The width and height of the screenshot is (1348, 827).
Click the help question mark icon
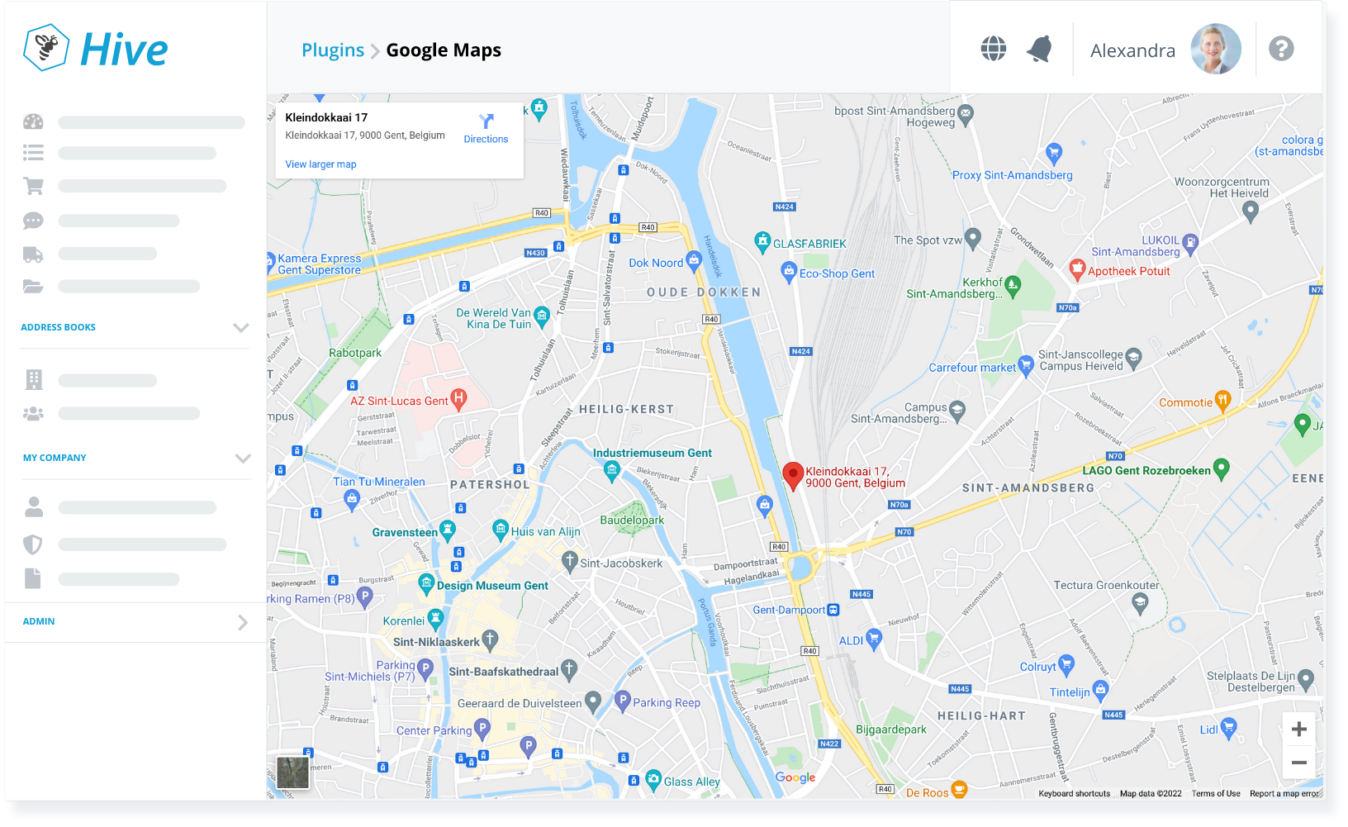[x=1281, y=49]
